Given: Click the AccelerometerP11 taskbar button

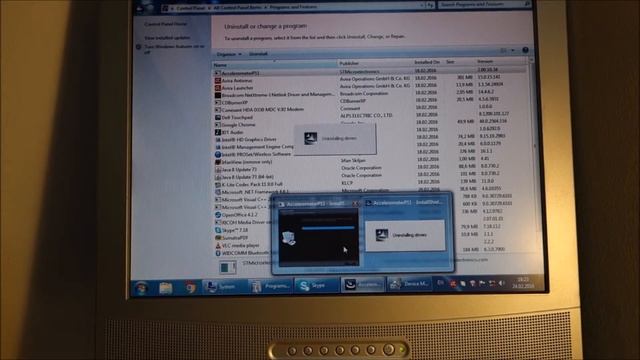Looking at the screenshot, I should [x=363, y=284].
